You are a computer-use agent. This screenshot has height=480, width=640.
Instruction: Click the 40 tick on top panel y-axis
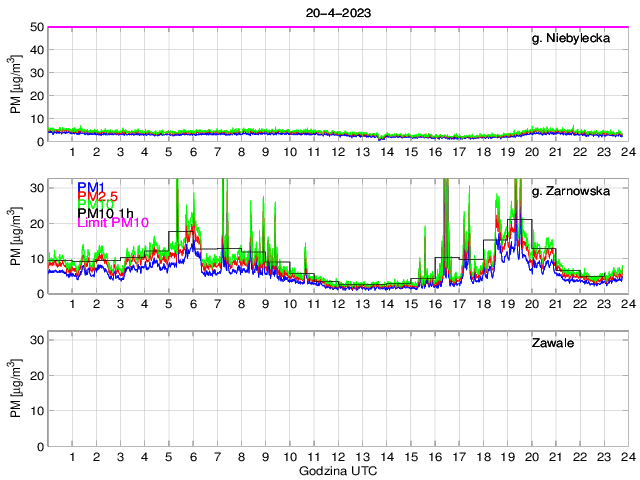pos(36,50)
